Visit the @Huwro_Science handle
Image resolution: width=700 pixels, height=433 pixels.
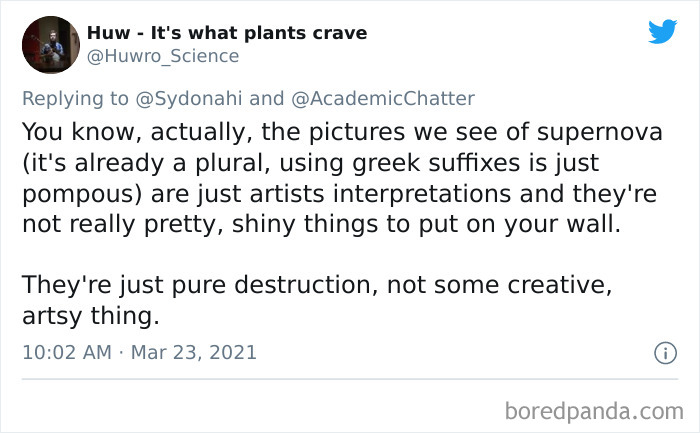[163, 57]
